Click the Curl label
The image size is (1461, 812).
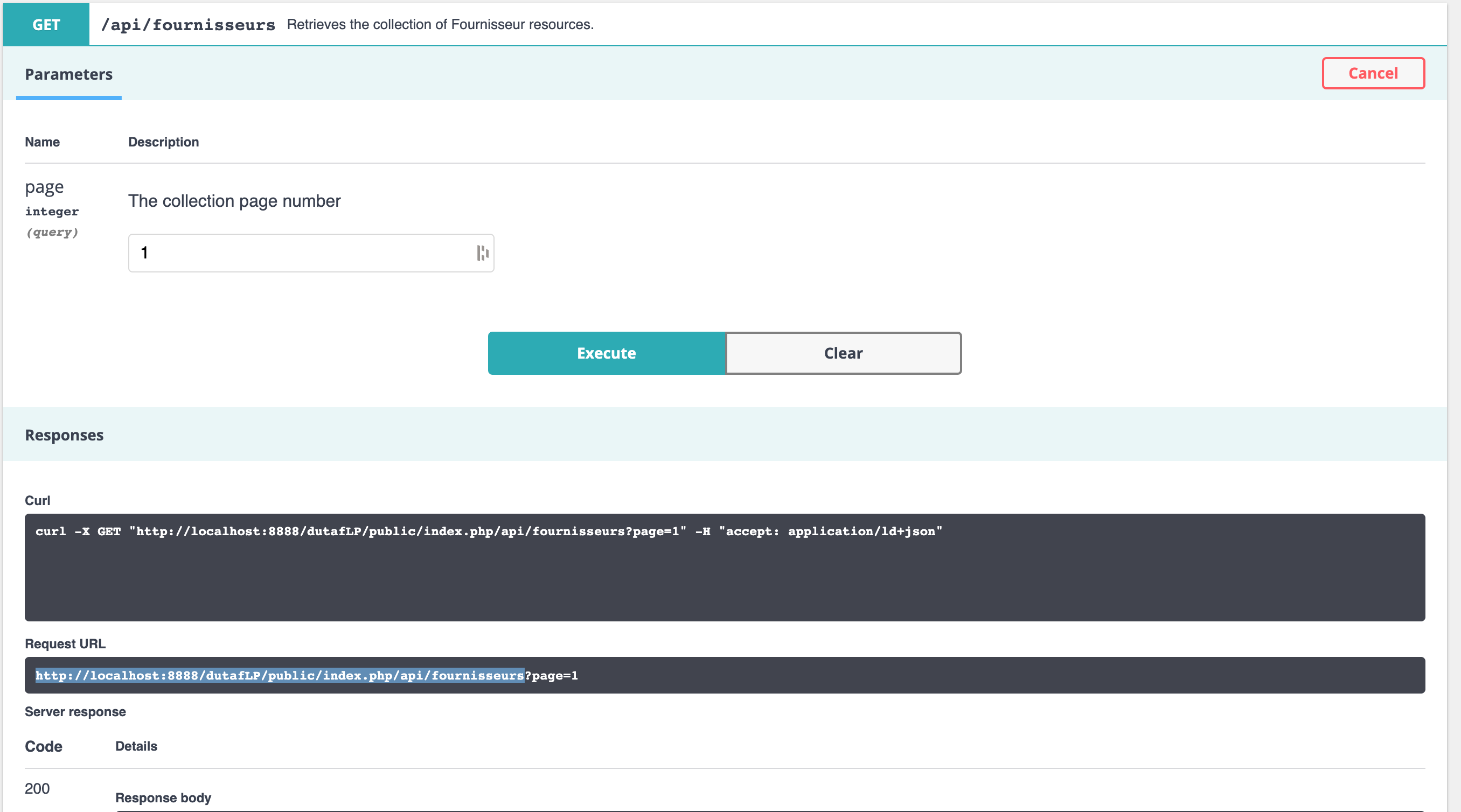(37, 501)
